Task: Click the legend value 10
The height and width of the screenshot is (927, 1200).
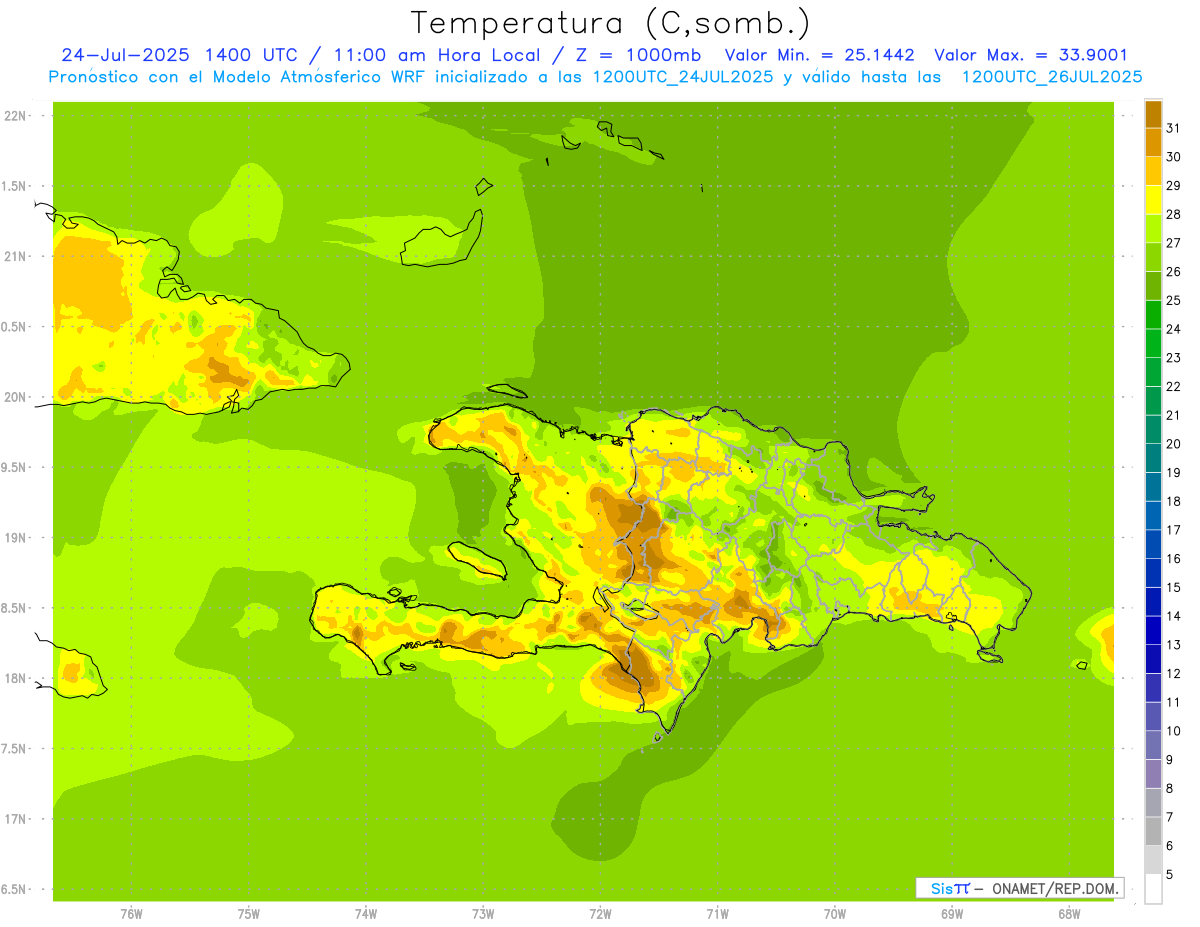Action: tap(1174, 731)
